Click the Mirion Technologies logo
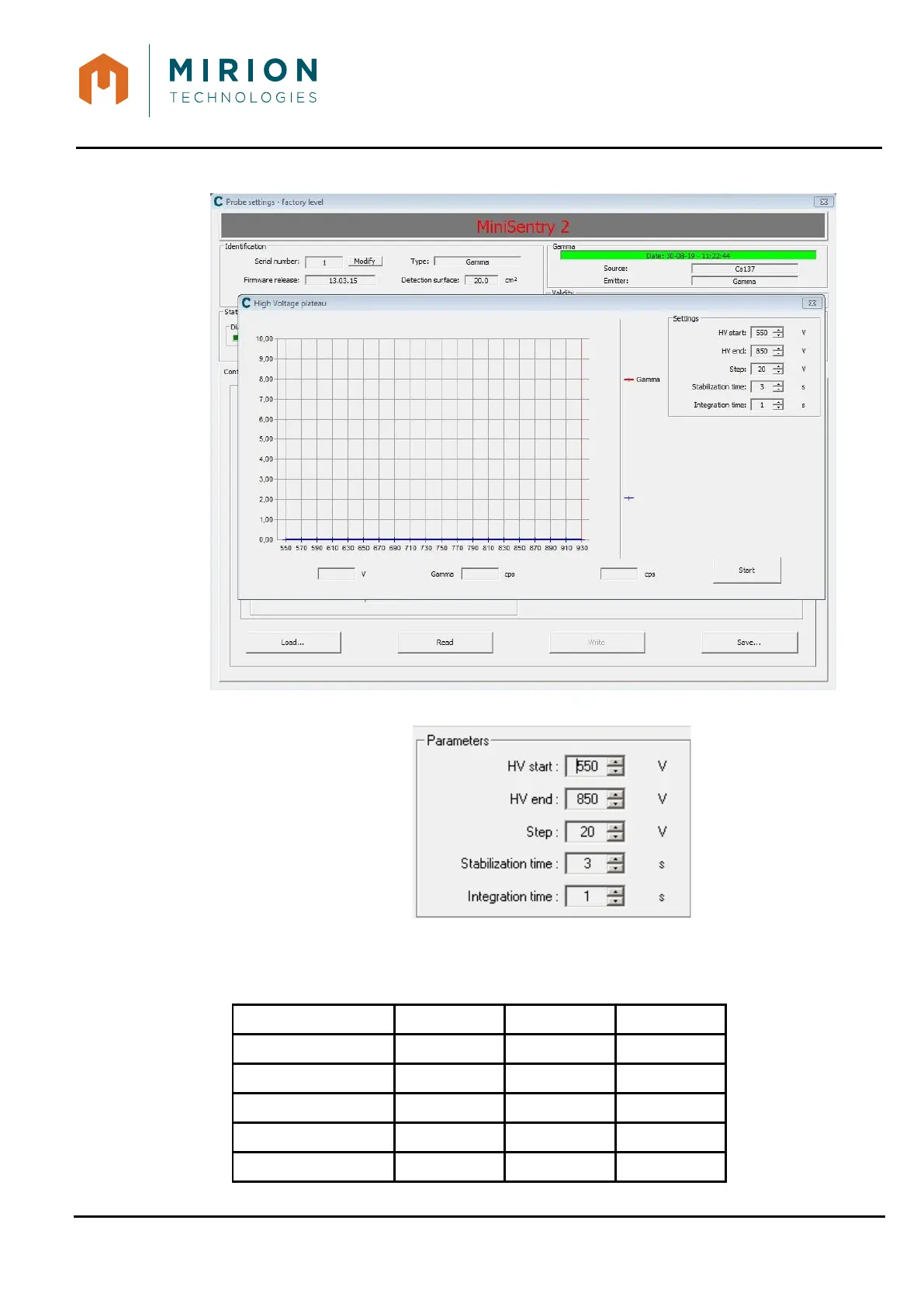 tap(199, 80)
